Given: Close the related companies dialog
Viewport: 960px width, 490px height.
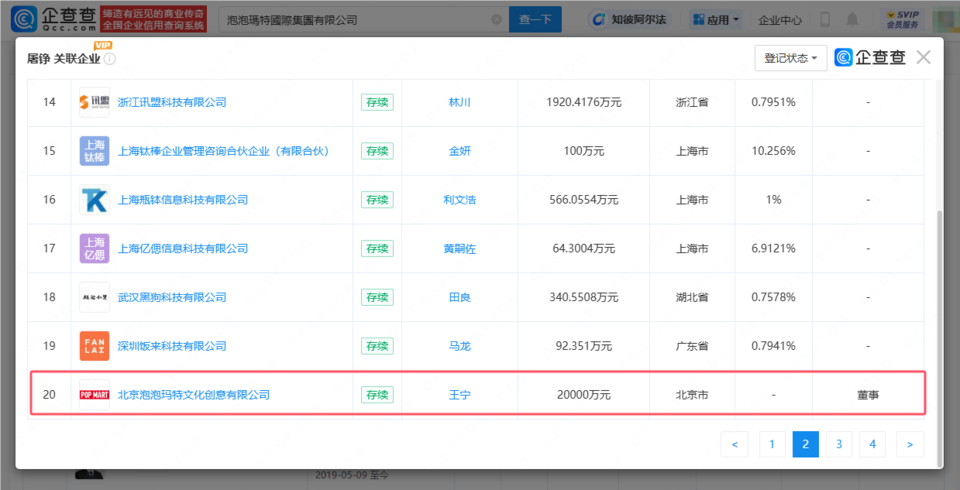Looking at the screenshot, I should (923, 58).
